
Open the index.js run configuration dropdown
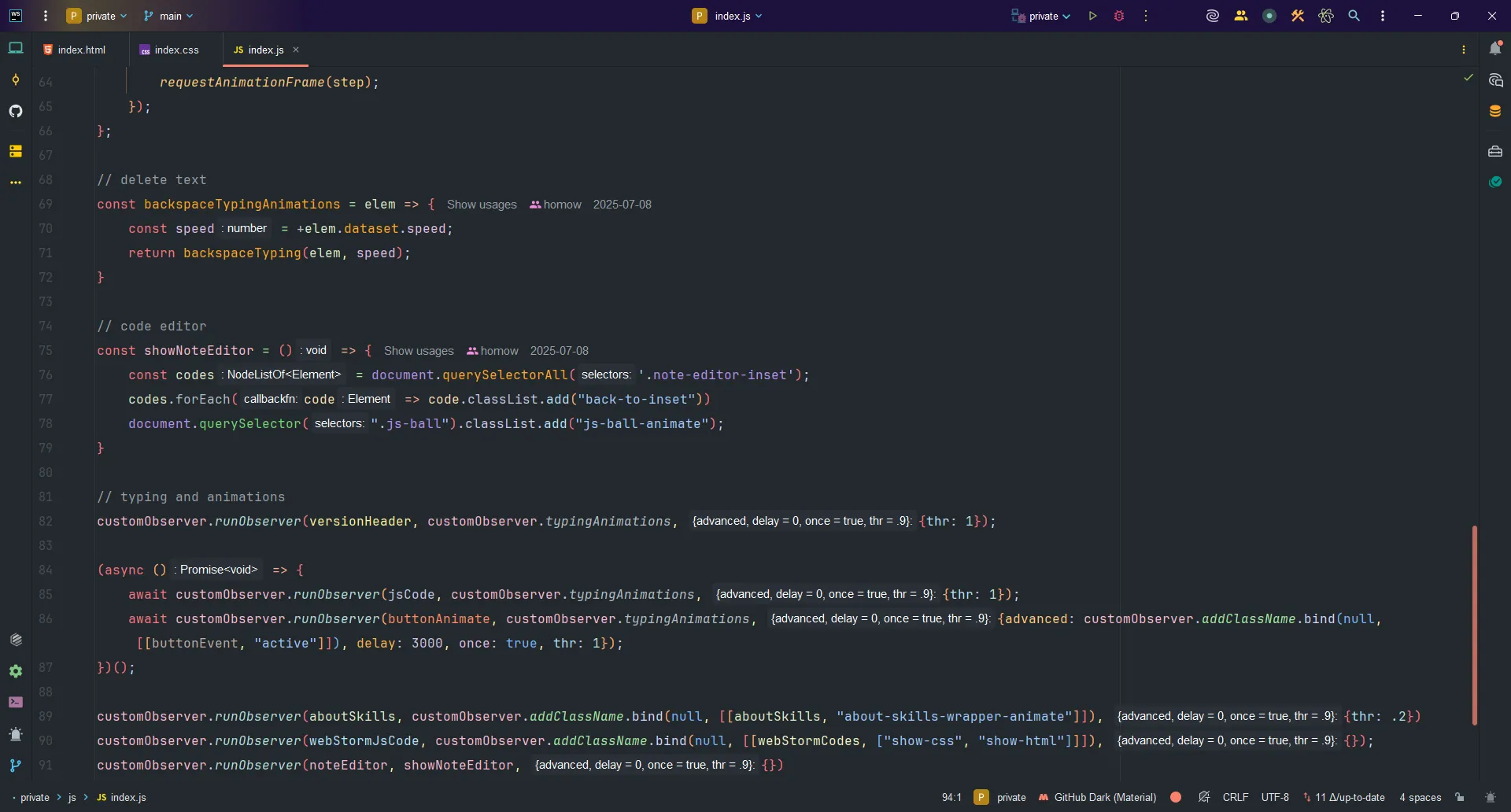728,16
